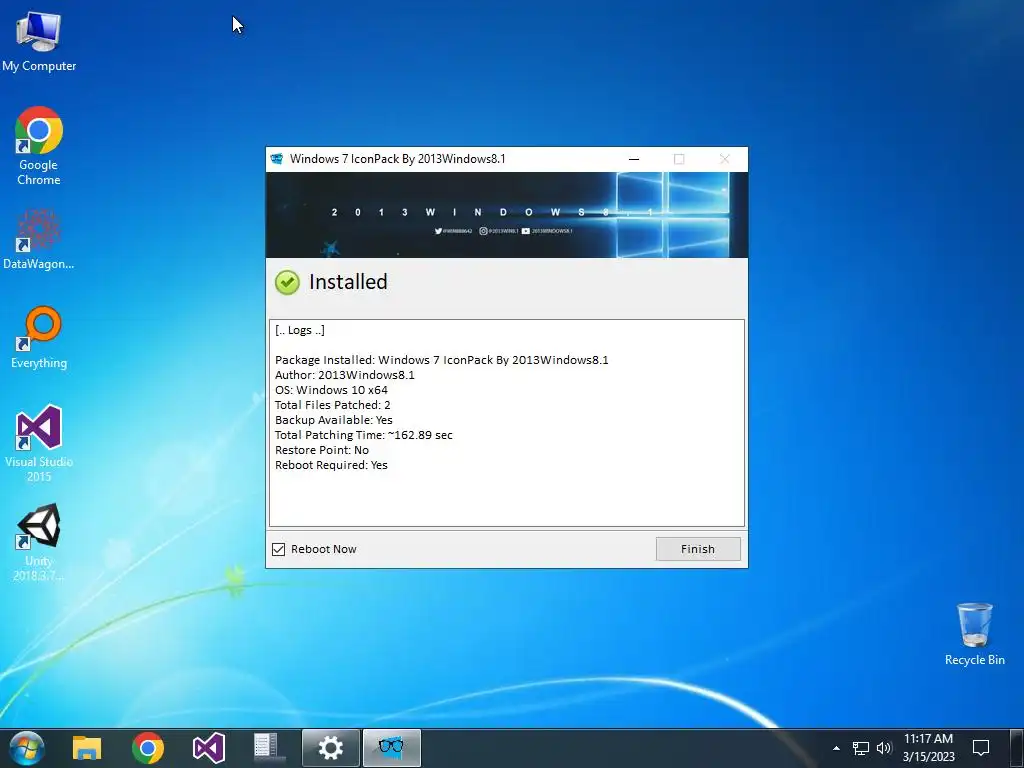The height and width of the screenshot is (768, 1024).
Task: Minimize the IconPack installer window
Action: [x=633, y=159]
